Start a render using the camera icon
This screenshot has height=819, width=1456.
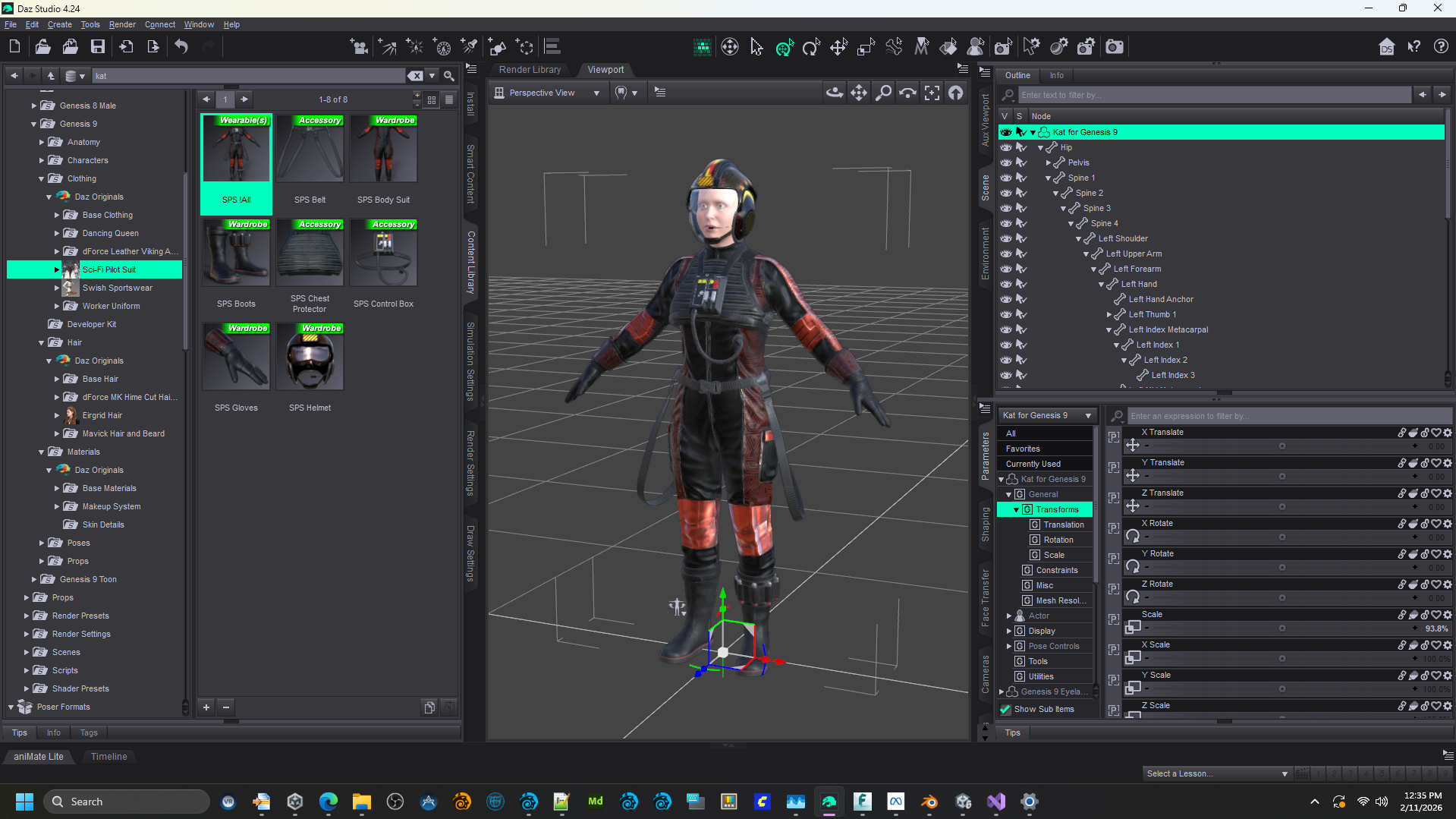(x=1114, y=46)
